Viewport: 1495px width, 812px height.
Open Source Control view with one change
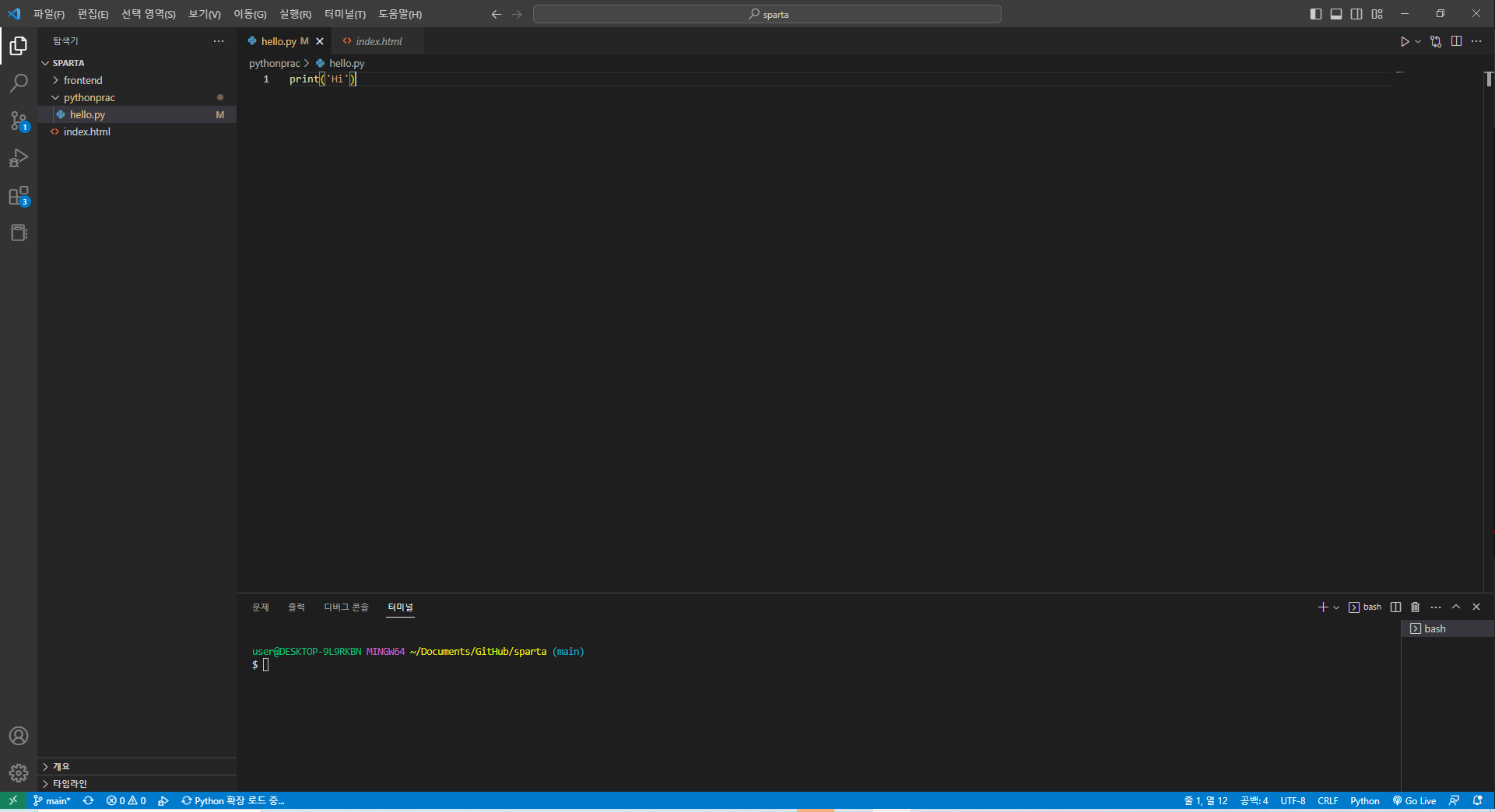(19, 121)
